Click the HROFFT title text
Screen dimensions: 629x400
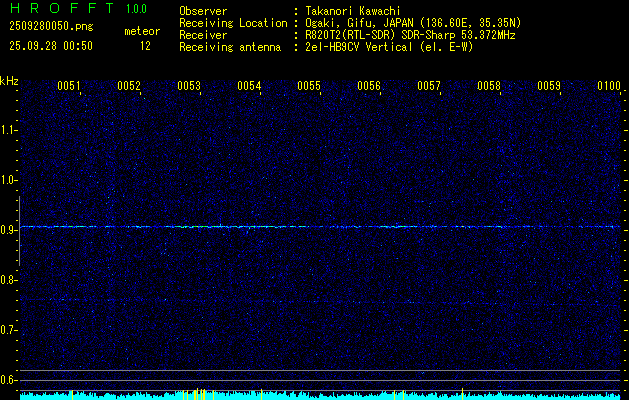point(62,8)
